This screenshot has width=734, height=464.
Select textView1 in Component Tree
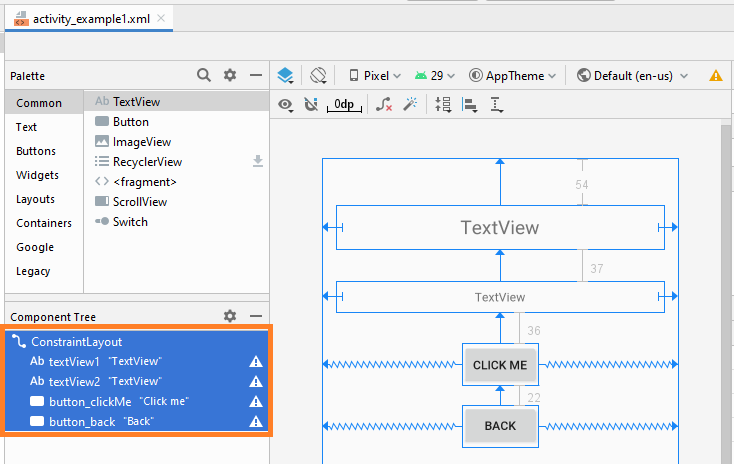coord(136,361)
